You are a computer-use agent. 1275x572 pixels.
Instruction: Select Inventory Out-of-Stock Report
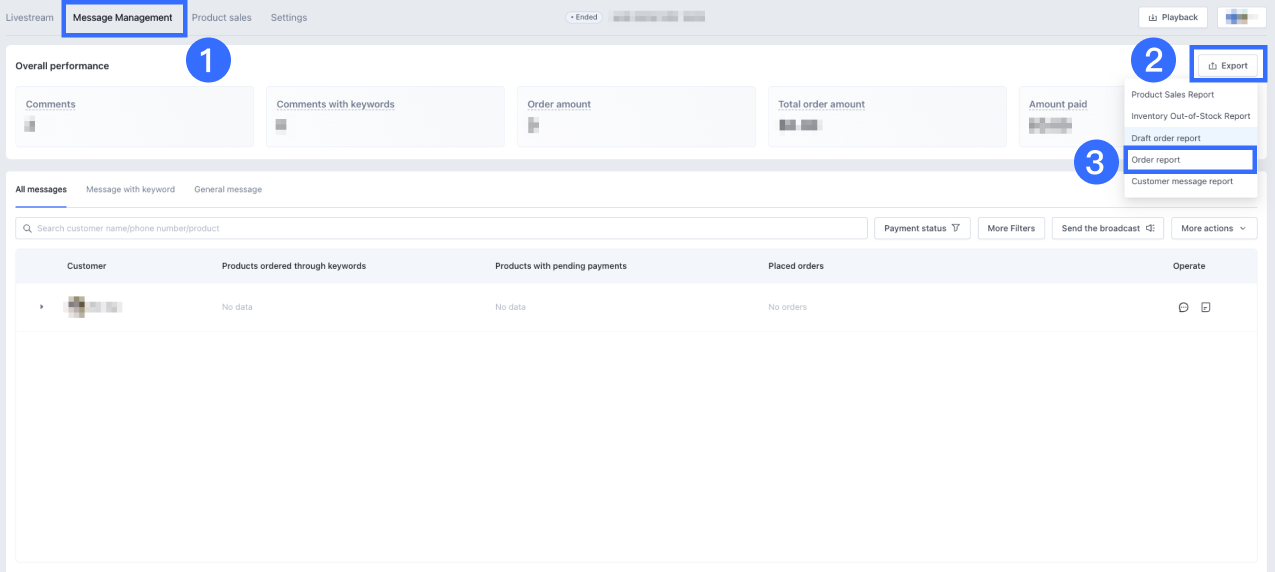1190,116
